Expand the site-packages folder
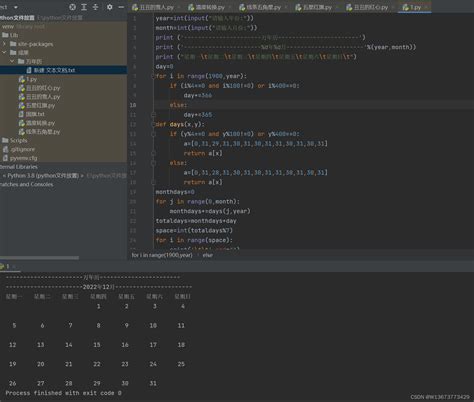 4,44
